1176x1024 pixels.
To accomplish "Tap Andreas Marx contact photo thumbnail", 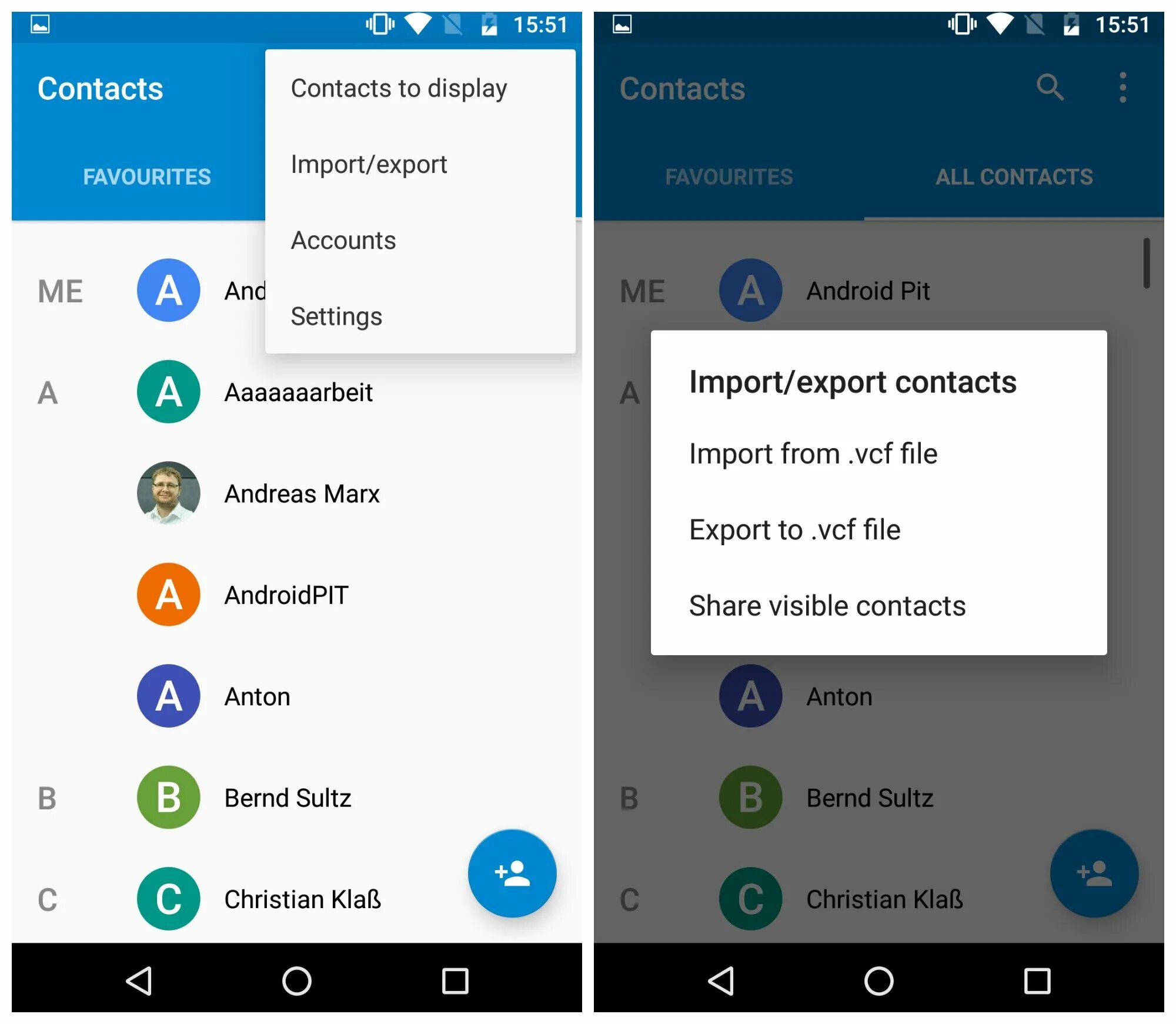I will 155,492.
